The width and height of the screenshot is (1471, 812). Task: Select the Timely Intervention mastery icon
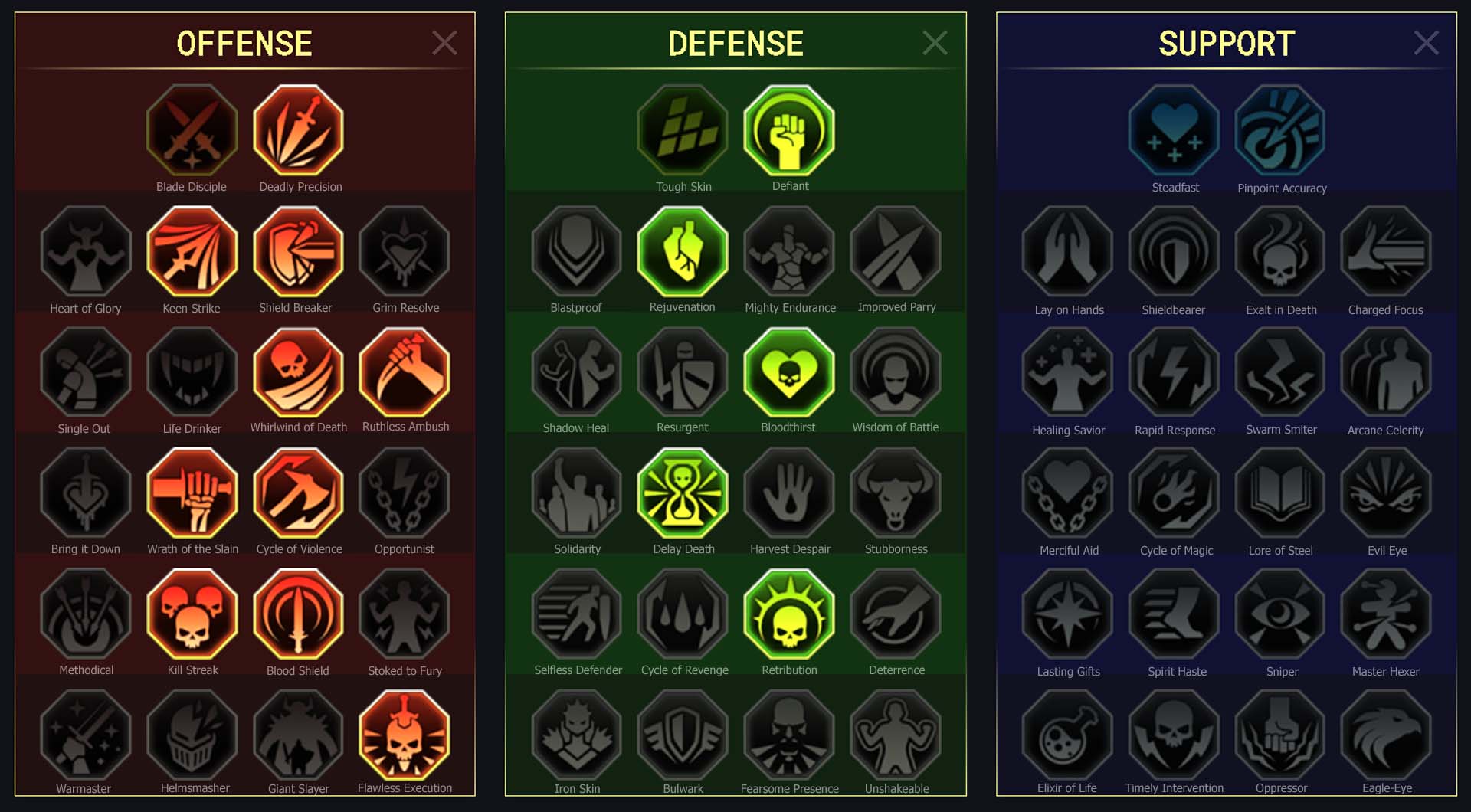click(1174, 735)
